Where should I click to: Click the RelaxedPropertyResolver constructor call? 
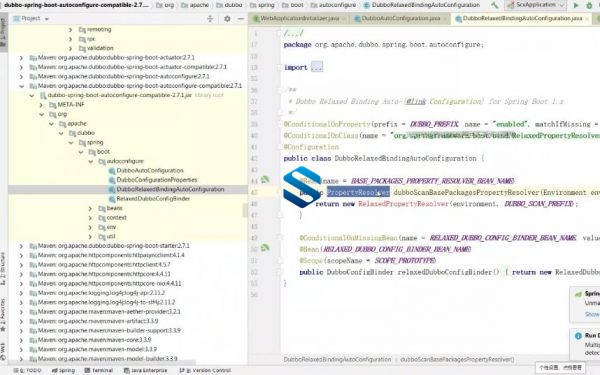click(x=403, y=204)
